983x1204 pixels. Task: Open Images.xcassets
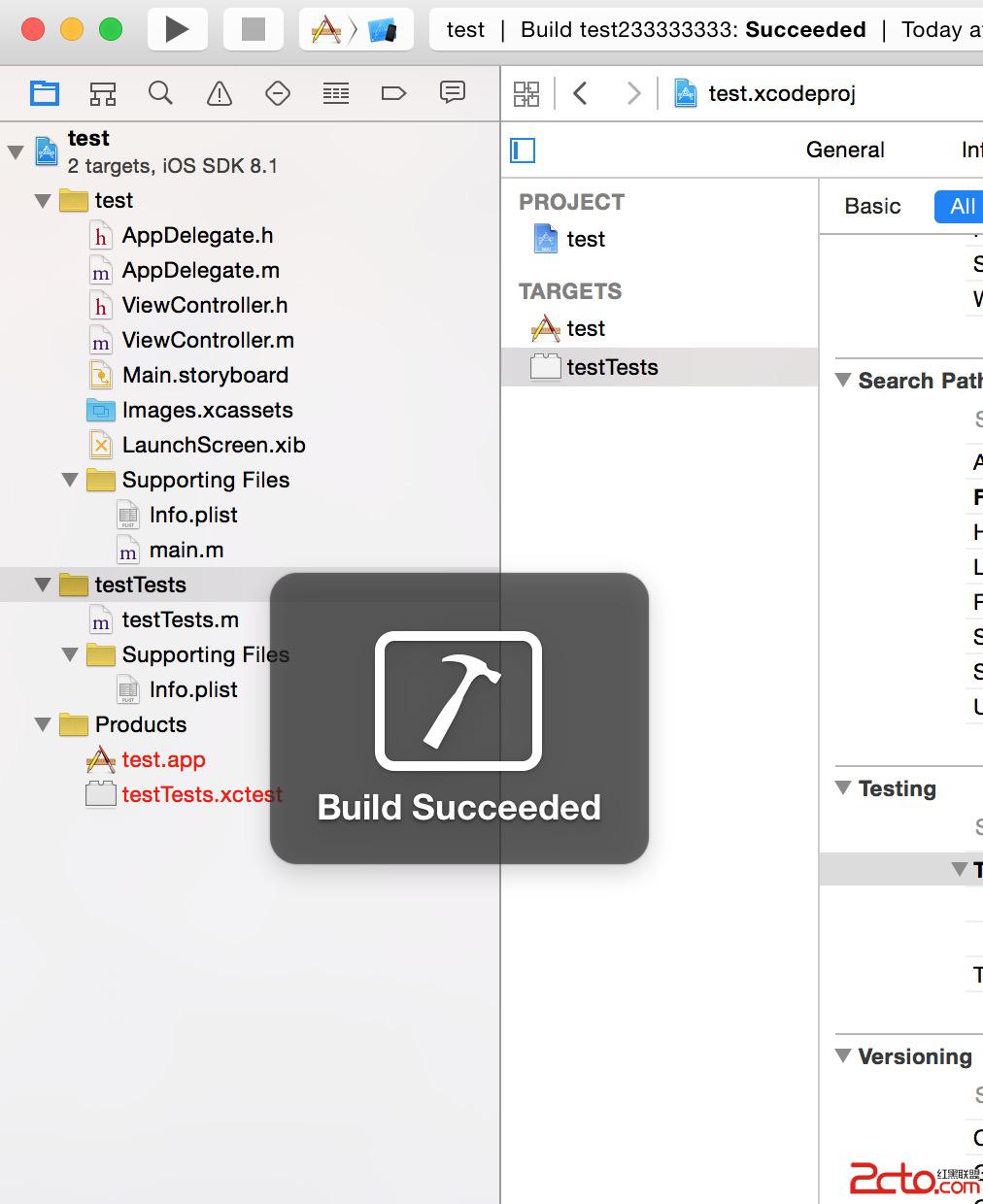pyautogui.click(x=207, y=410)
